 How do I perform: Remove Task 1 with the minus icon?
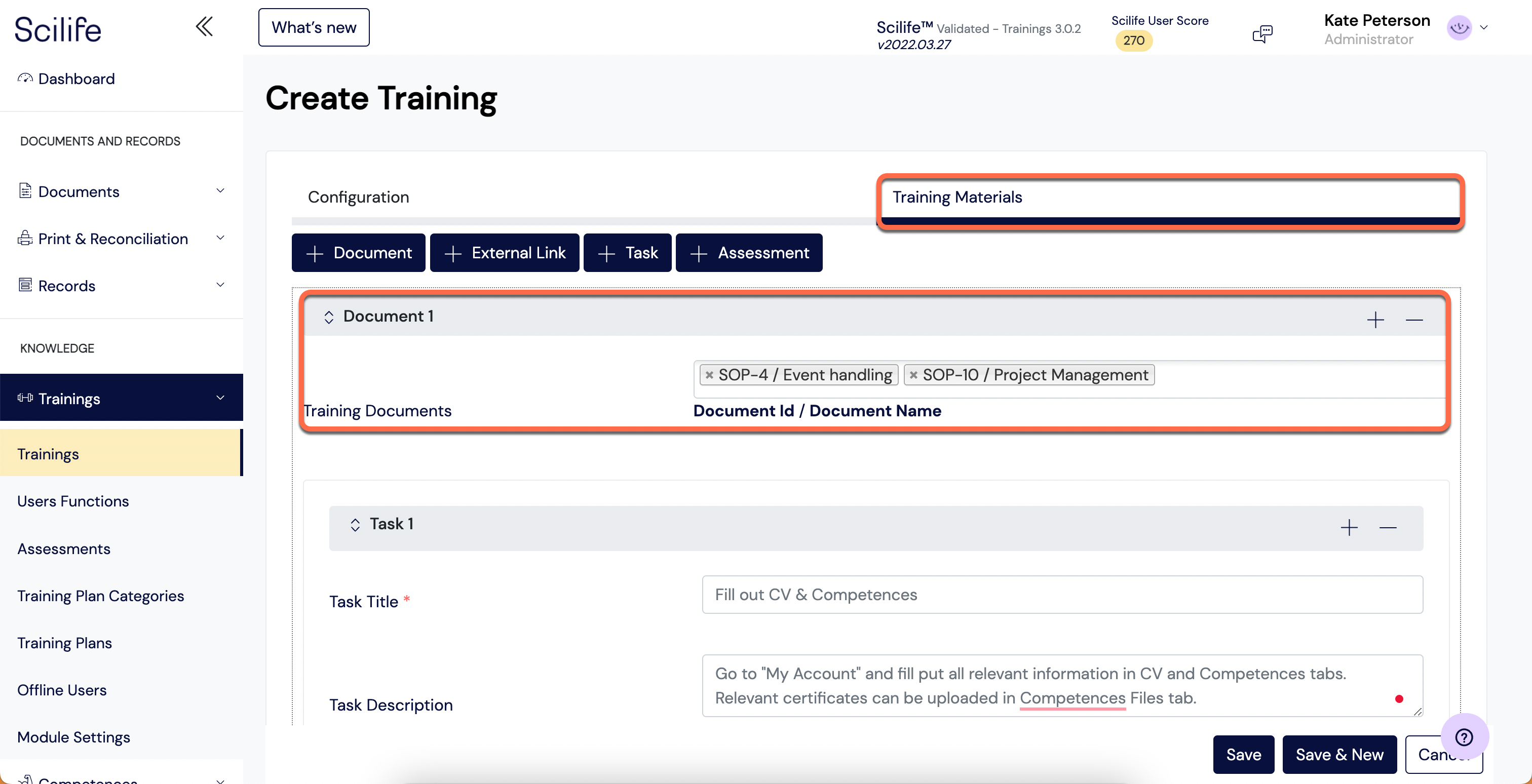[x=1388, y=527]
